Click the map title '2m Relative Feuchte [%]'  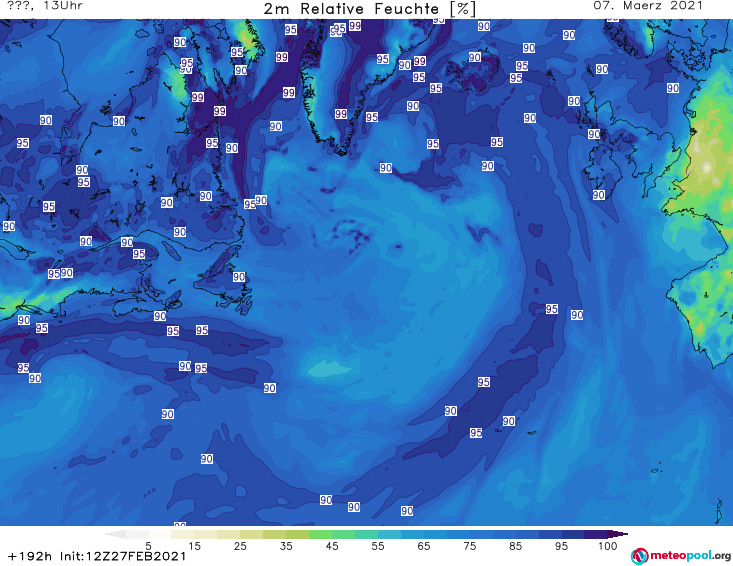[369, 9]
